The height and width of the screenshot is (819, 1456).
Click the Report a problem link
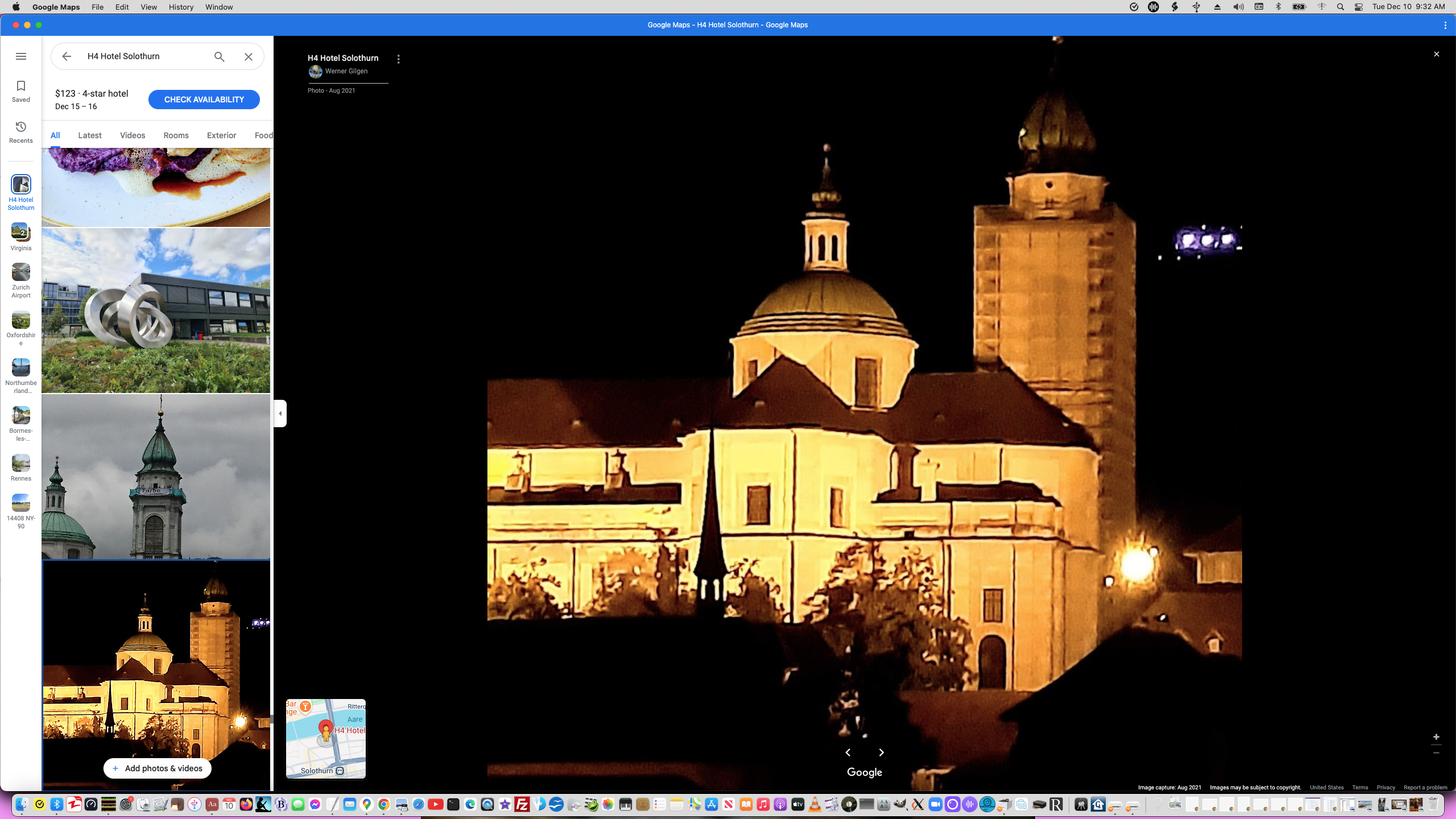[1426, 788]
